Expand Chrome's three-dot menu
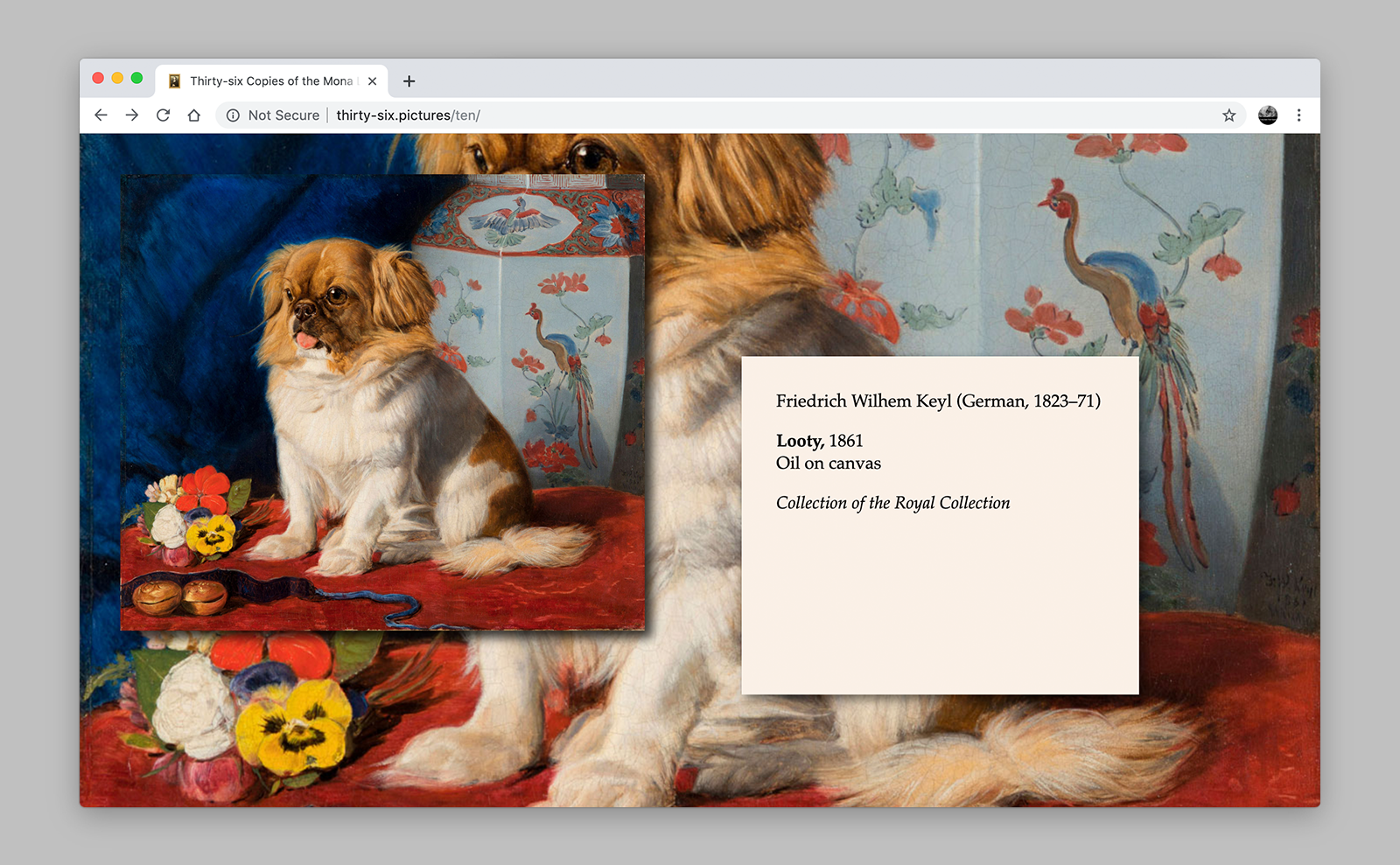 1298,115
